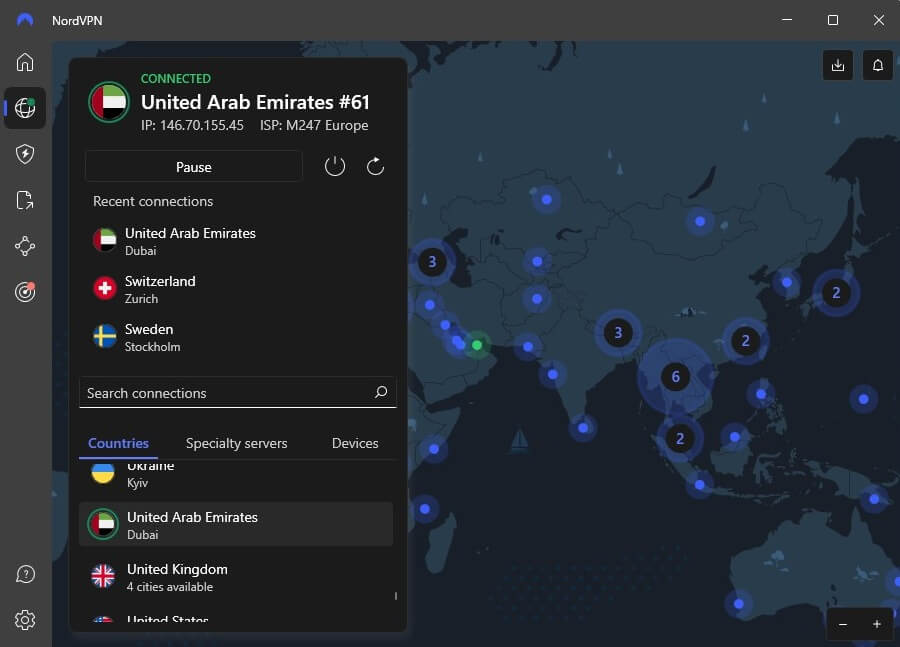The width and height of the screenshot is (900, 647).
Task: Click the Ukraine flag icon
Action: pos(103,472)
